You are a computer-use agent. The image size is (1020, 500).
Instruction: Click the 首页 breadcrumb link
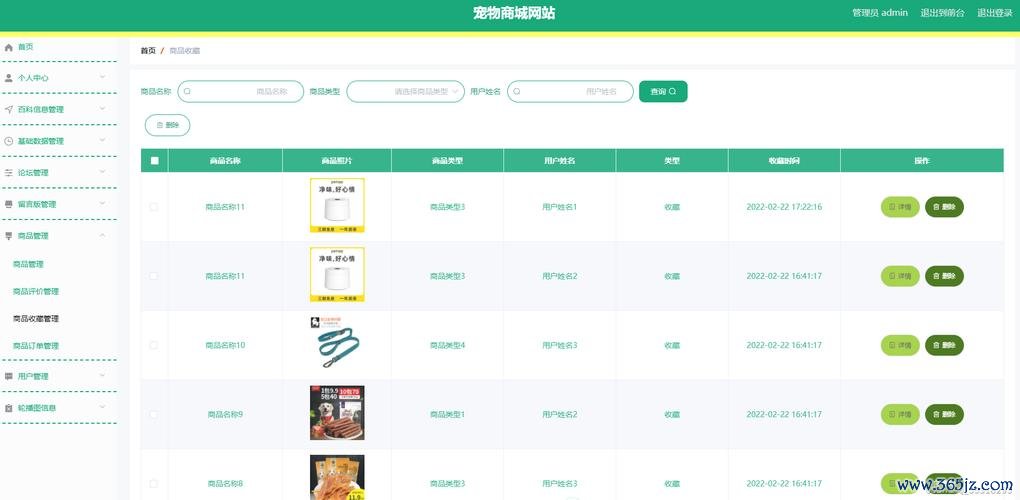148,51
